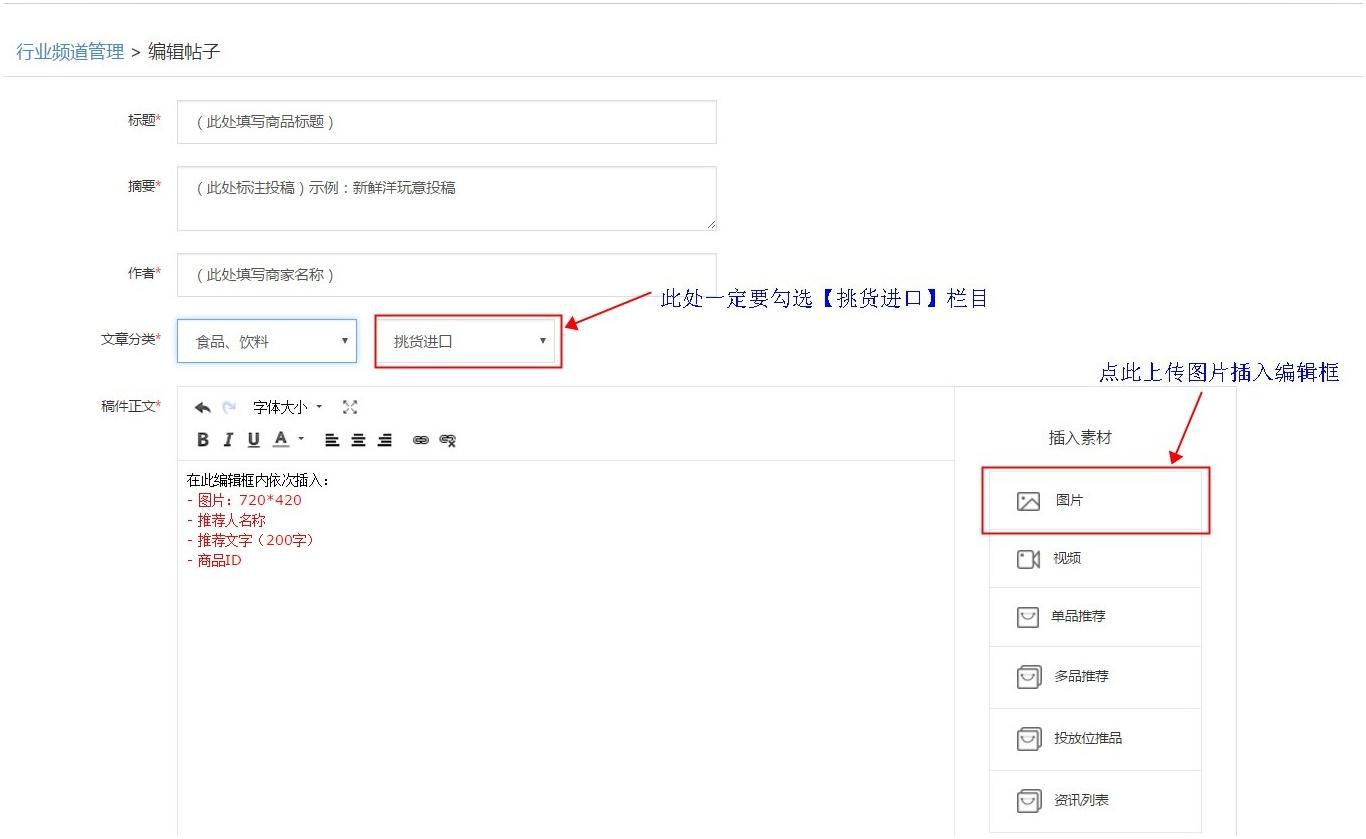Viewport: 1366px width, 839px height.
Task: Apply underline formatting
Action: coord(253,440)
